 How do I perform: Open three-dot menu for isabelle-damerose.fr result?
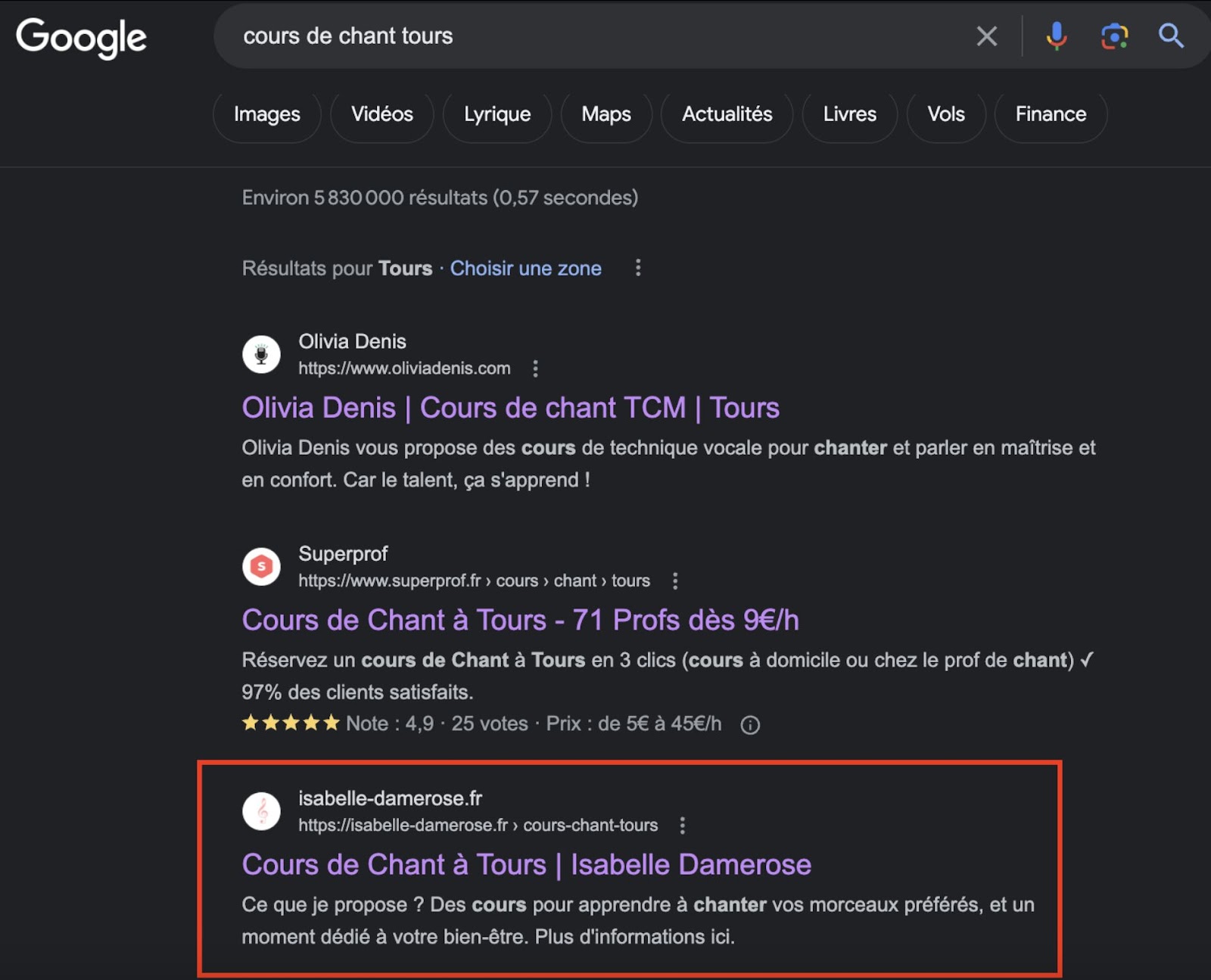pyautogui.click(x=683, y=826)
